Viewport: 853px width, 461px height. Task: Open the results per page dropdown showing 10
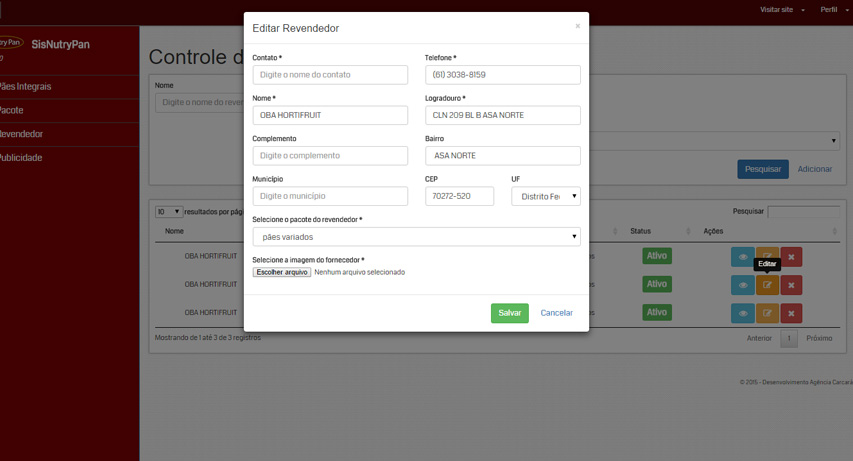[x=169, y=212]
